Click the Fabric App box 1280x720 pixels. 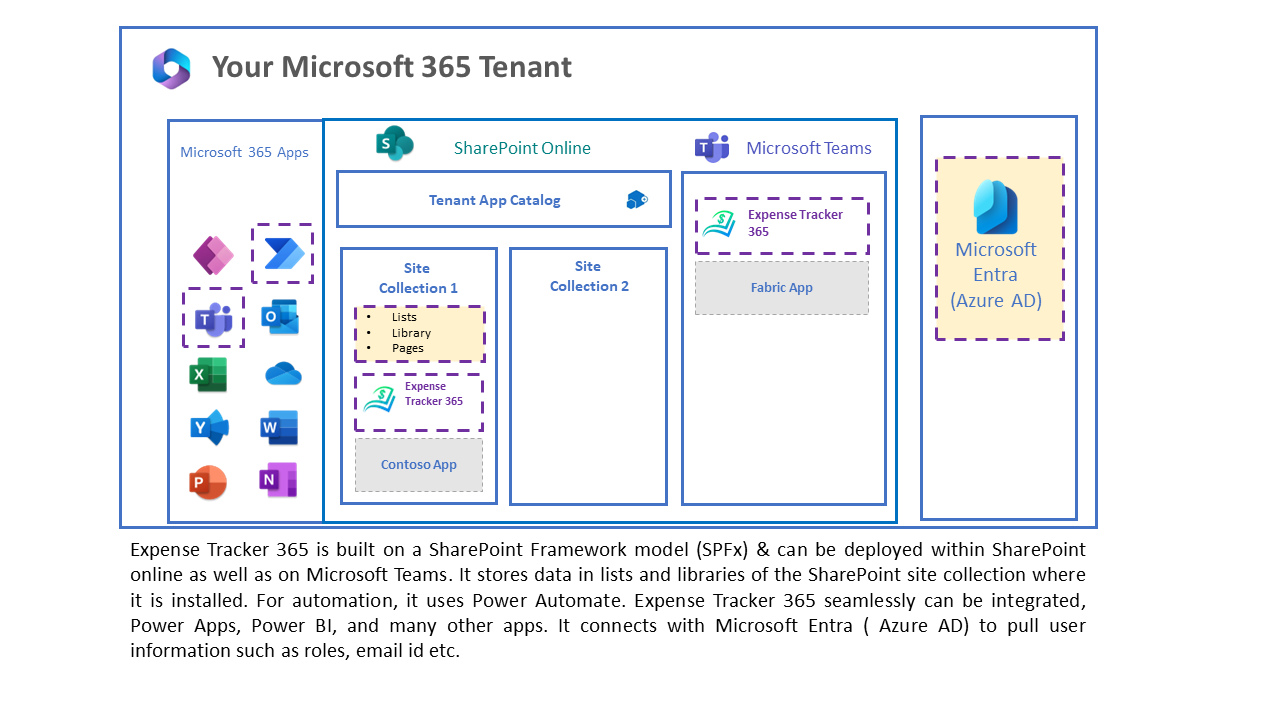coord(782,288)
